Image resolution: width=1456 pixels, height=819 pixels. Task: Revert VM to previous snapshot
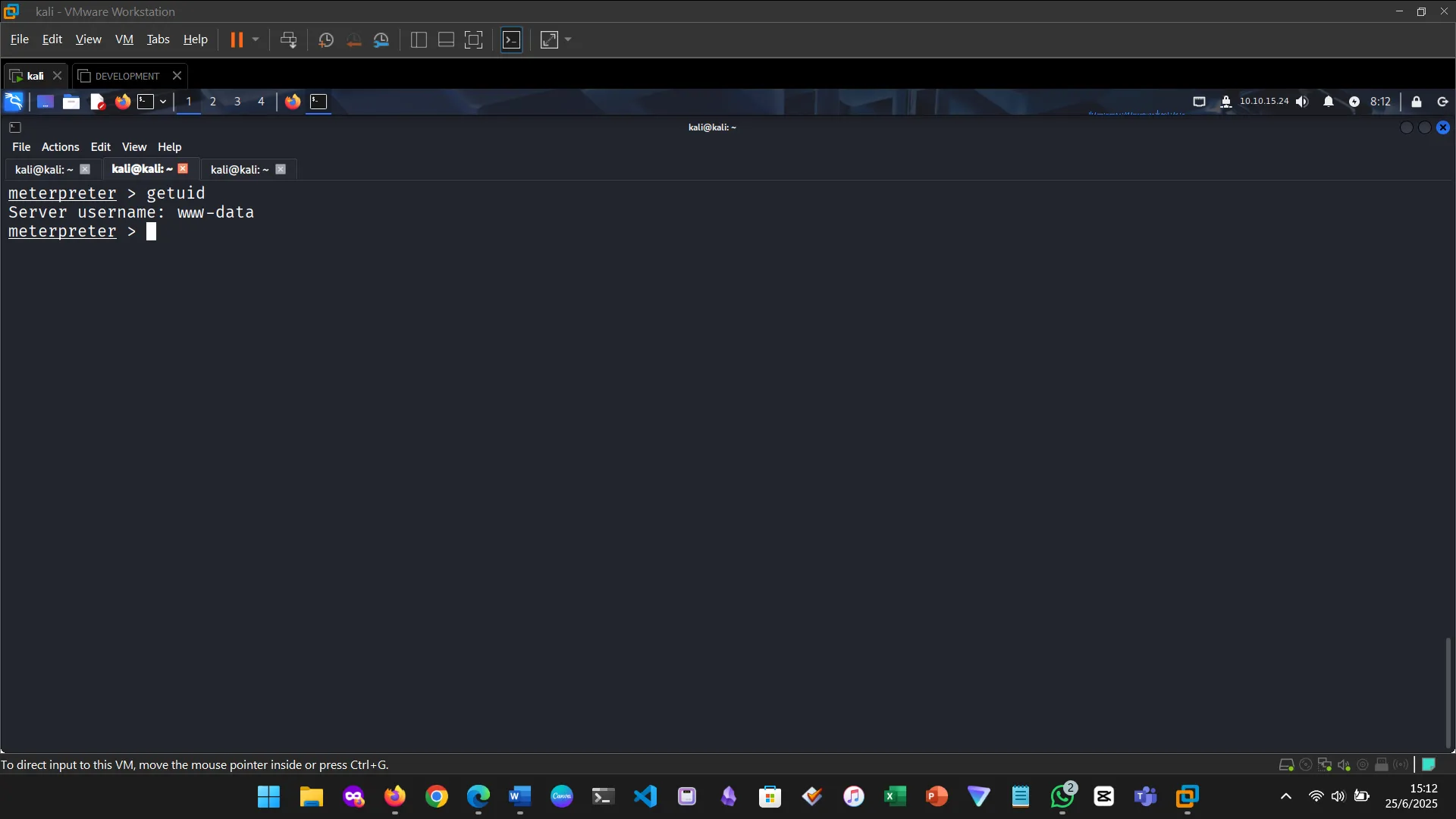[x=353, y=40]
